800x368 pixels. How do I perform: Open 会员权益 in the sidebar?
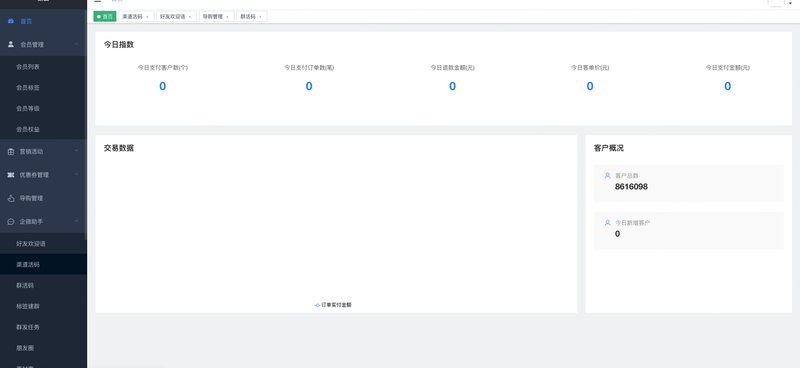coord(43,130)
